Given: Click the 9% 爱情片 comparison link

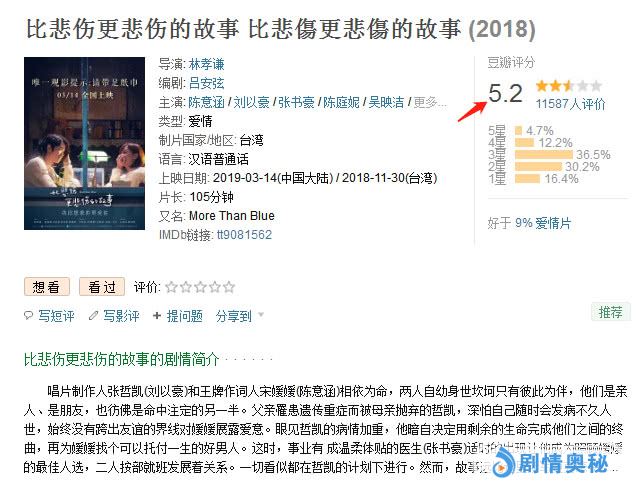Looking at the screenshot, I should tap(543, 223).
